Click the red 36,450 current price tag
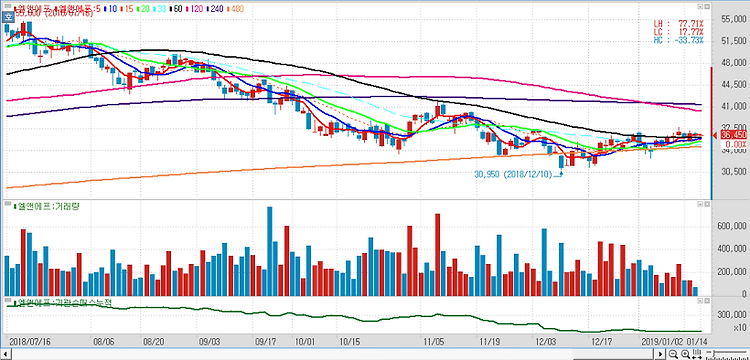The image size is (750, 360). [734, 135]
